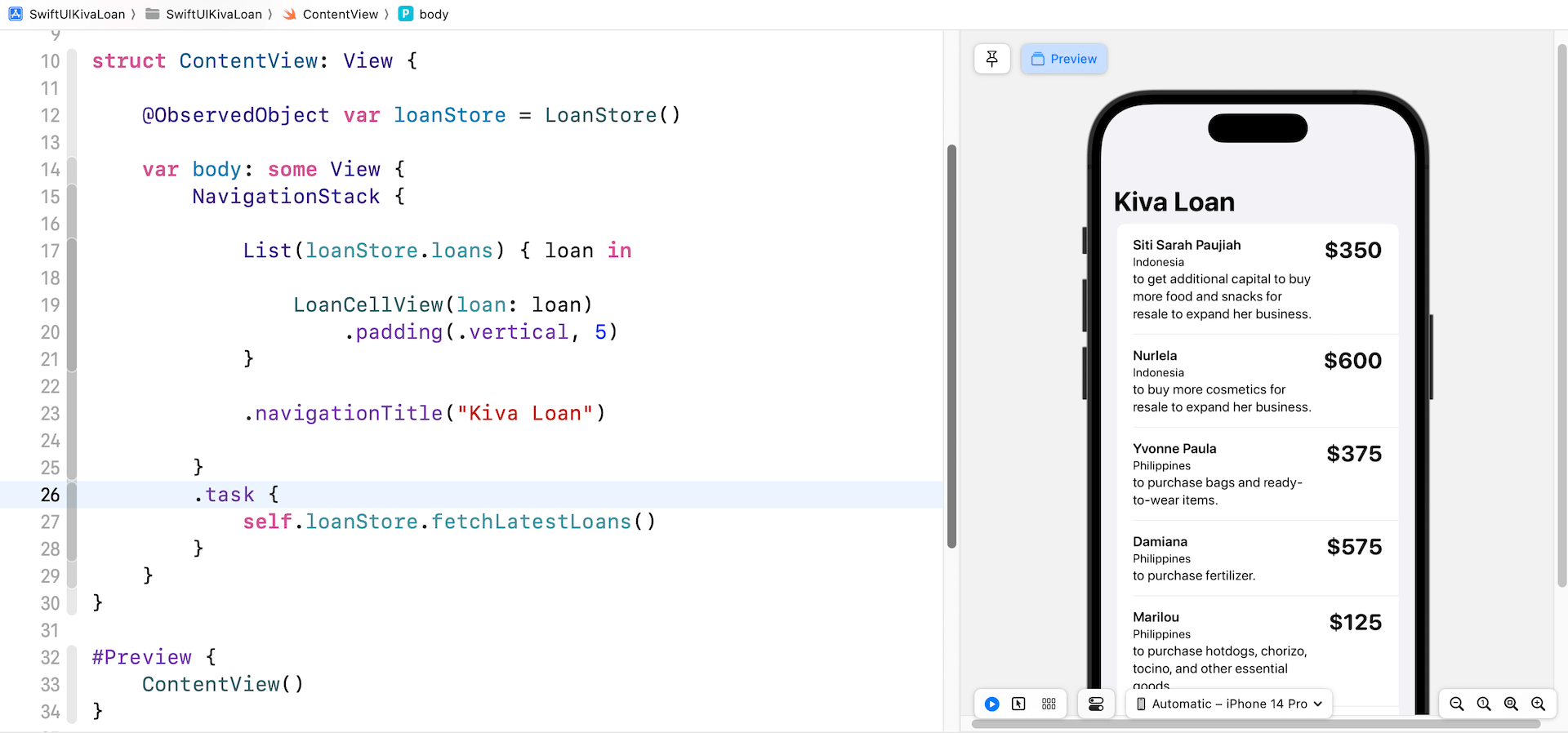Zoom out the preview canvas
The height and width of the screenshot is (733, 1568).
1456,704
